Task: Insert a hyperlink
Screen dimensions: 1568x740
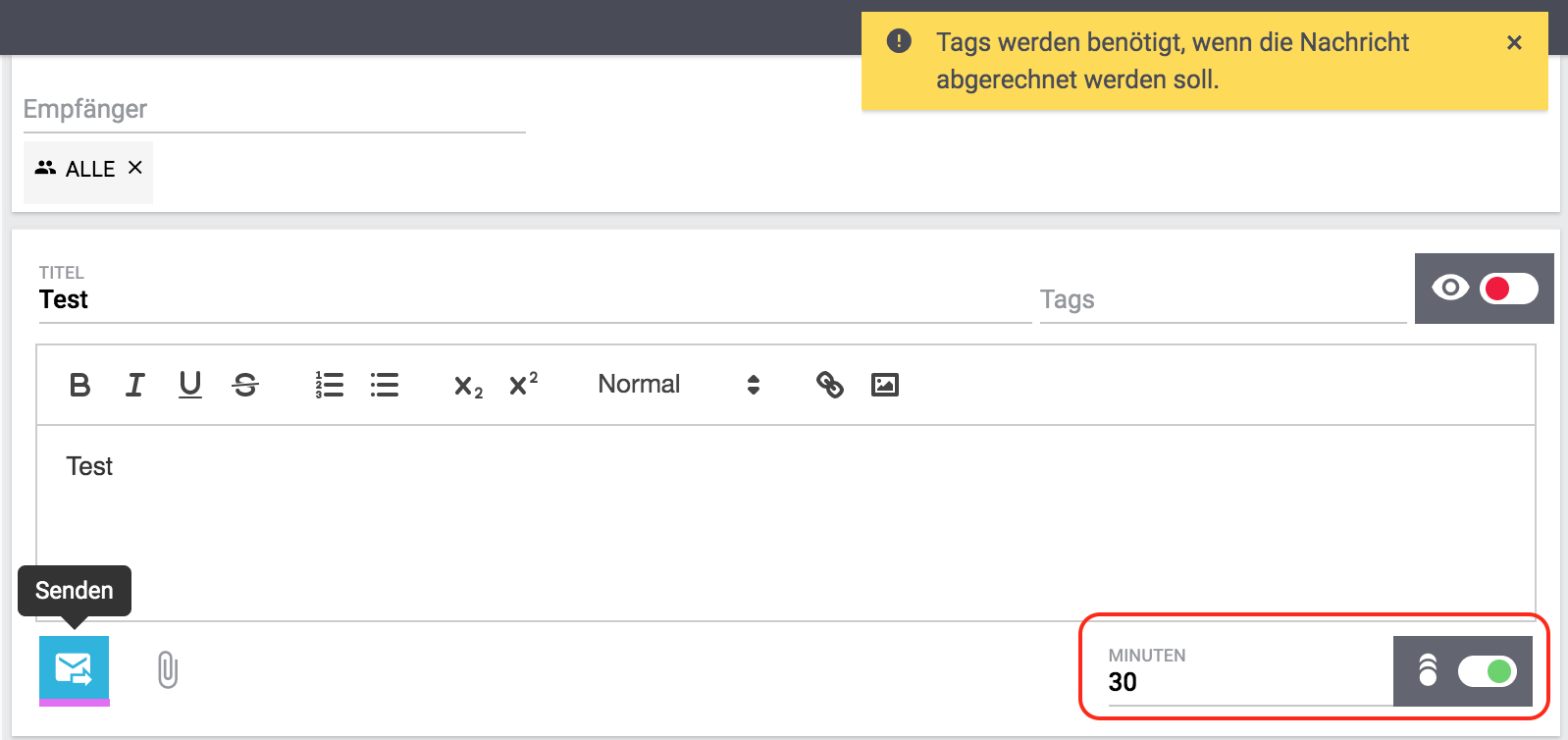Action: [830, 385]
